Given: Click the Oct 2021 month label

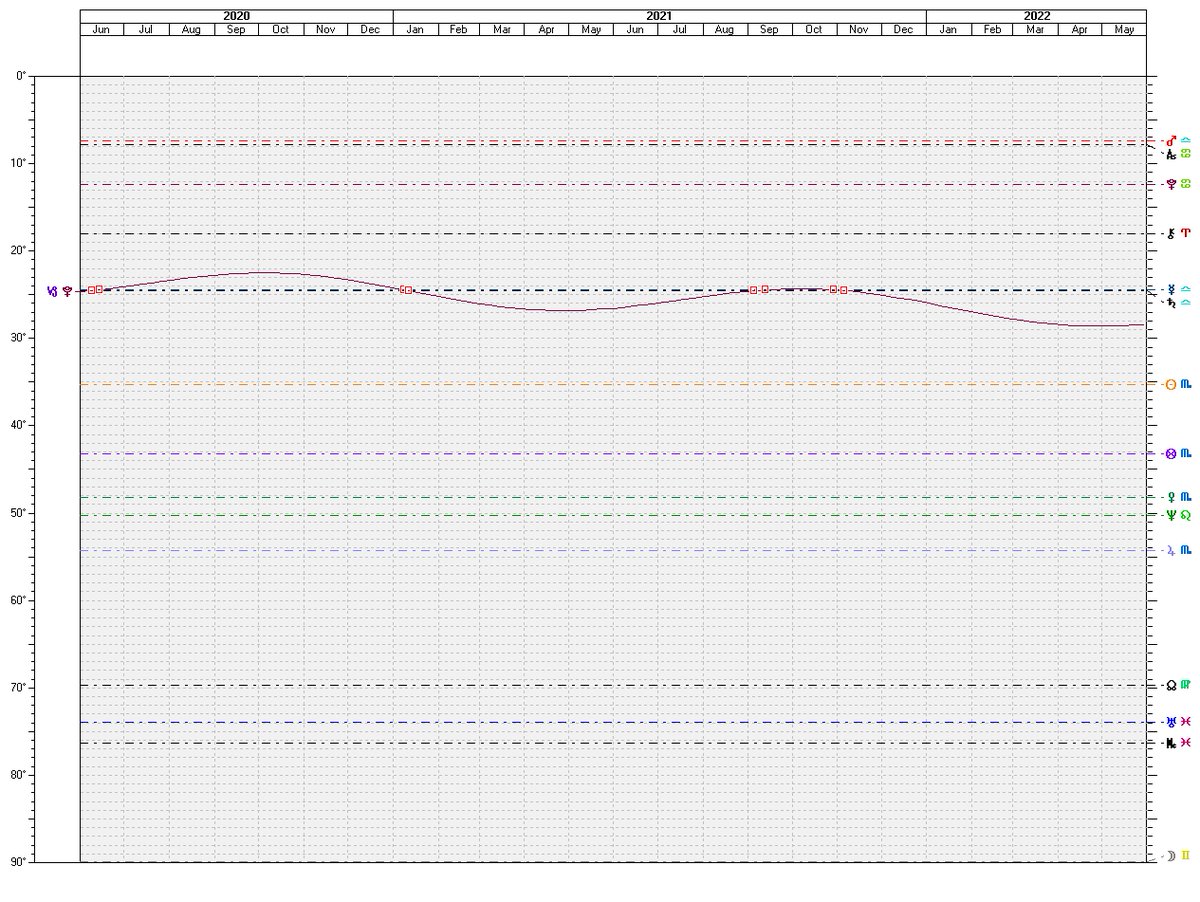Looking at the screenshot, I should tap(814, 29).
